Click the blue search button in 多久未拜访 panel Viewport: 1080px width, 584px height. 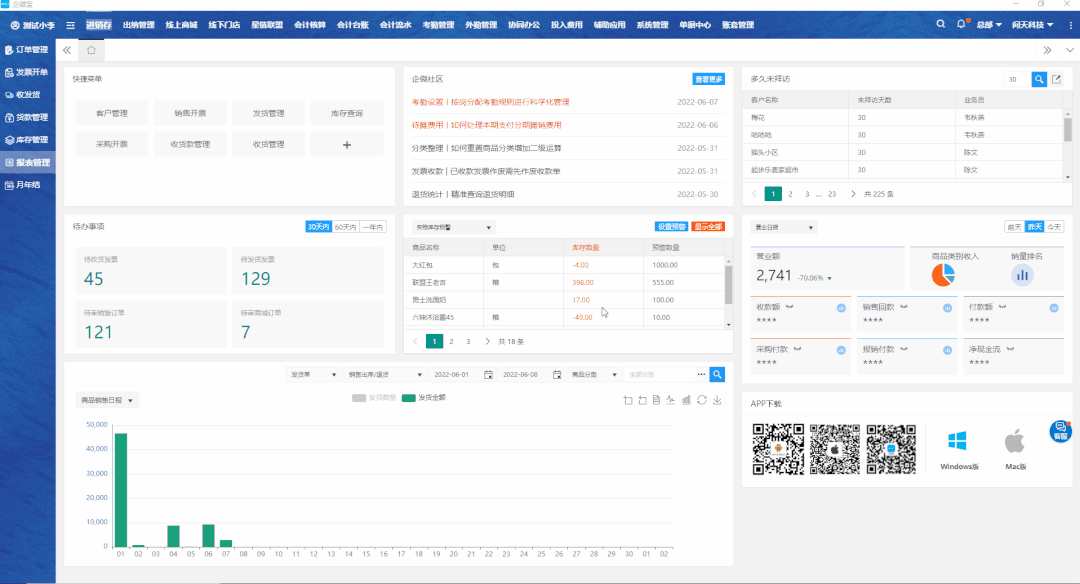click(1039, 79)
